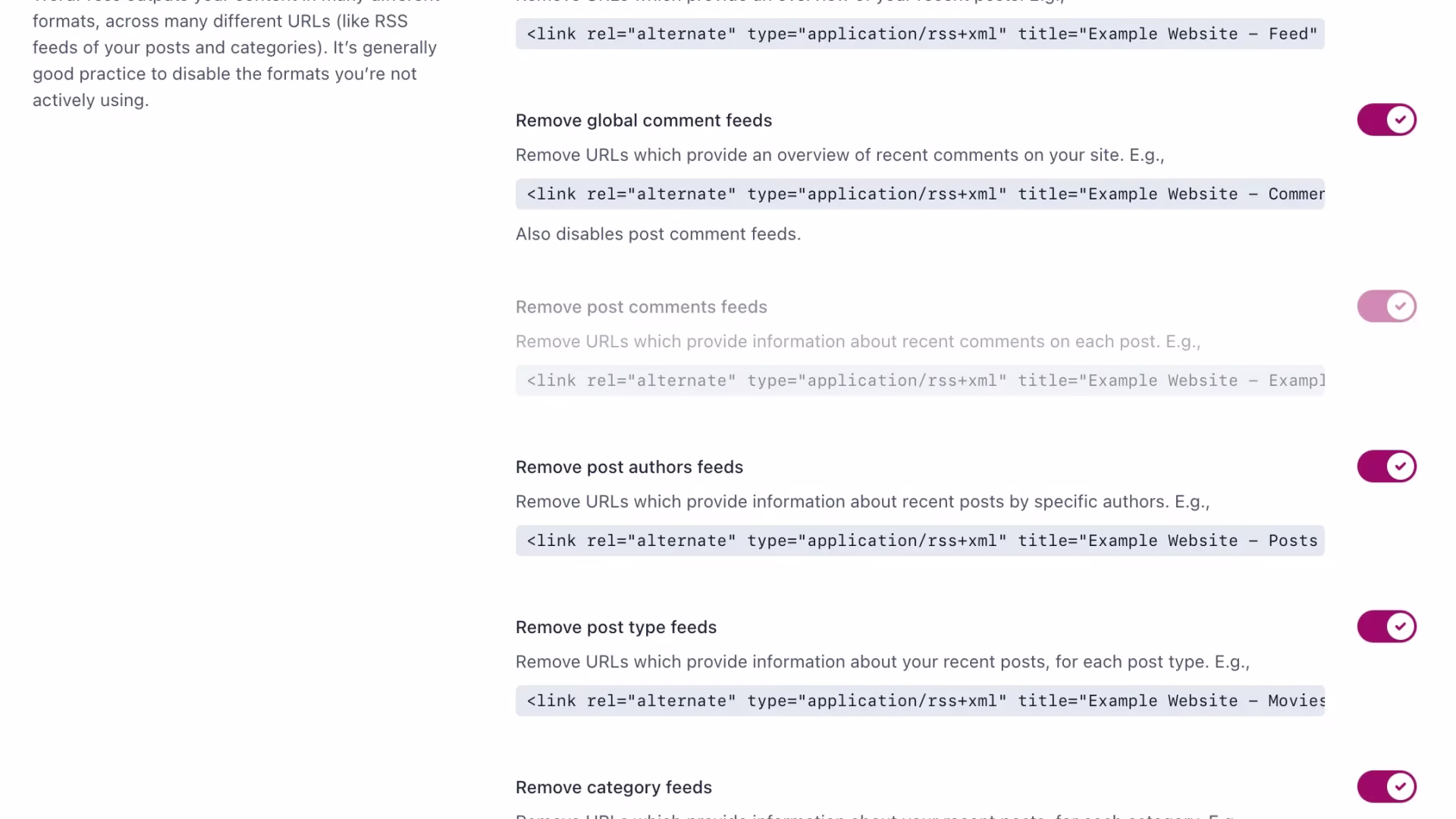Click the greyed-out post comments code example
The image size is (1456, 819).
coord(919,381)
